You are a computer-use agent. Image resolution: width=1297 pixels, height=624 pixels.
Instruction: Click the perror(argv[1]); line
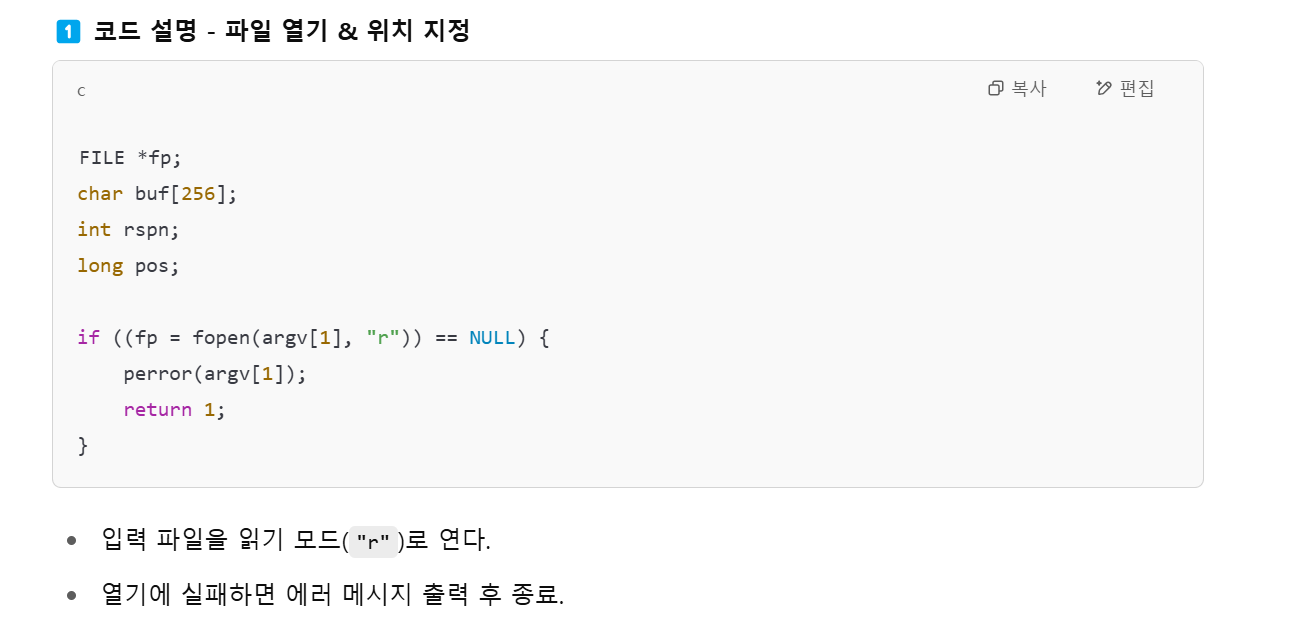215,374
